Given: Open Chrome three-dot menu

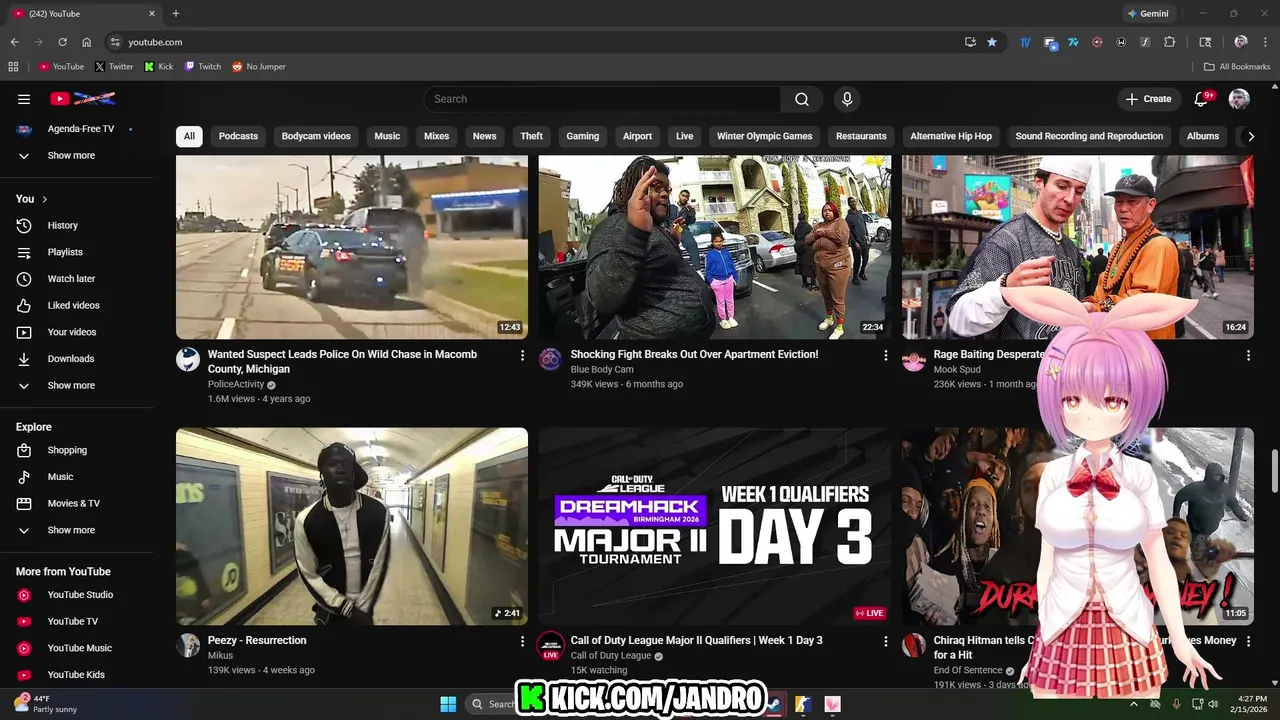Looking at the screenshot, I should click(1265, 42).
